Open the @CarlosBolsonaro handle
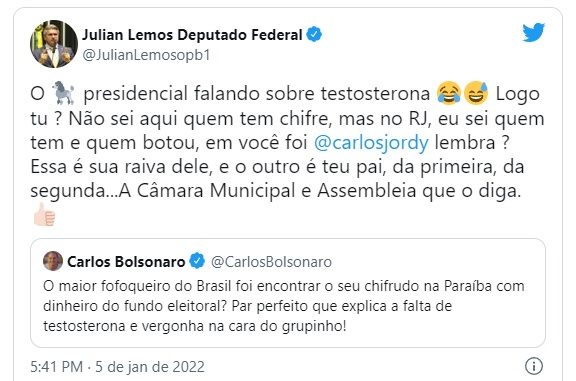The image size is (576, 381). tap(271, 262)
